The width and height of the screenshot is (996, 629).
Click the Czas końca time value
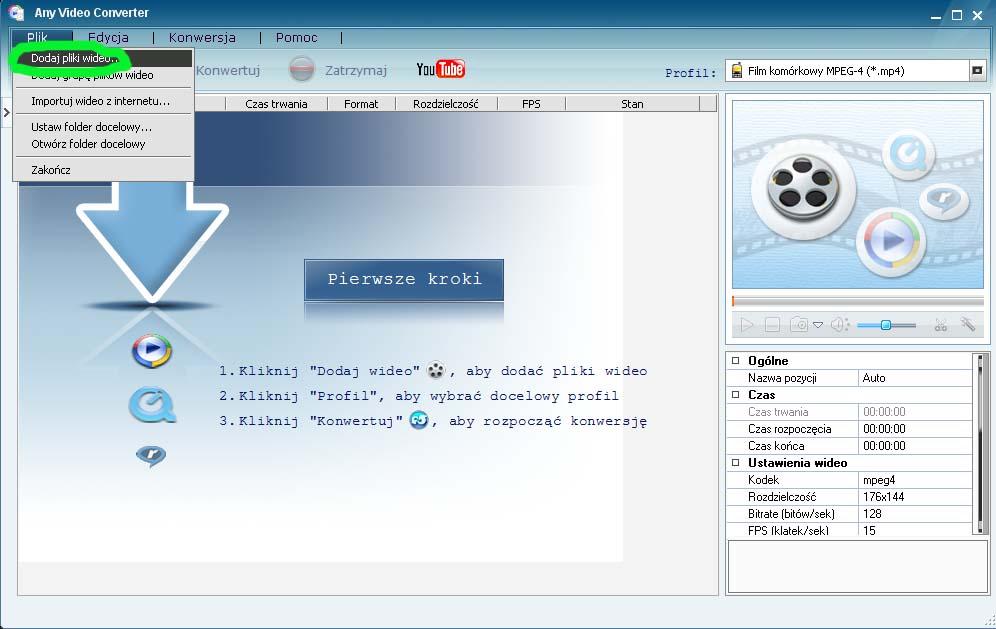(x=915, y=446)
